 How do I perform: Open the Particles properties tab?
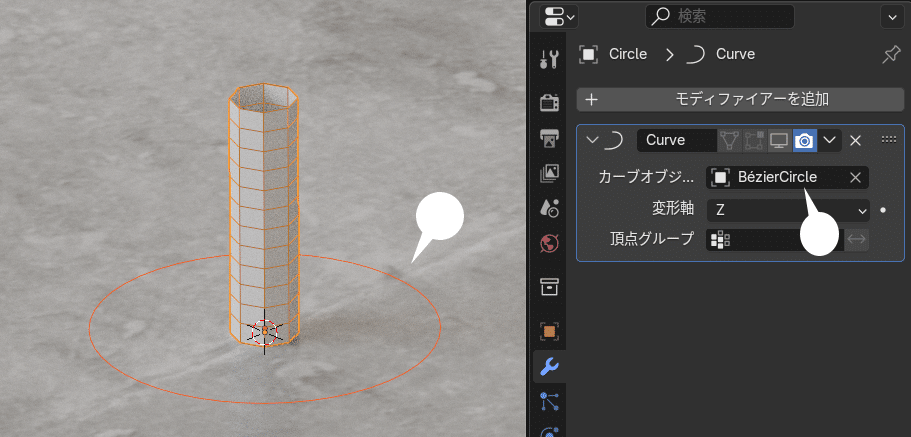point(549,402)
